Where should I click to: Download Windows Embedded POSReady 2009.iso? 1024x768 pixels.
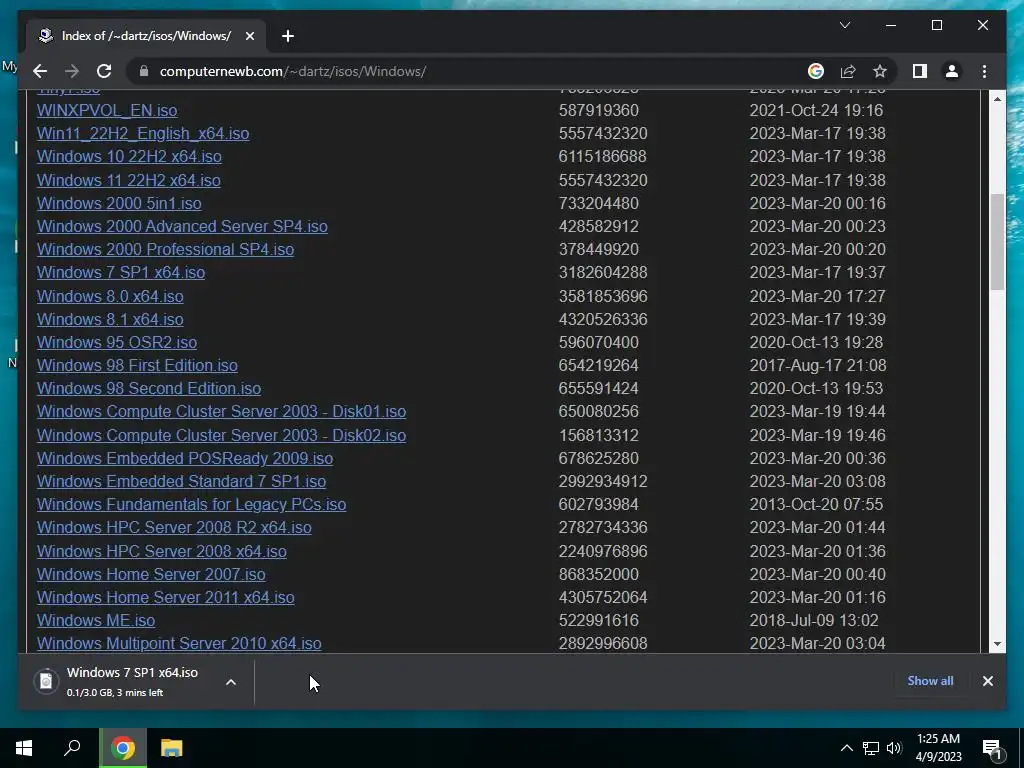(x=185, y=458)
